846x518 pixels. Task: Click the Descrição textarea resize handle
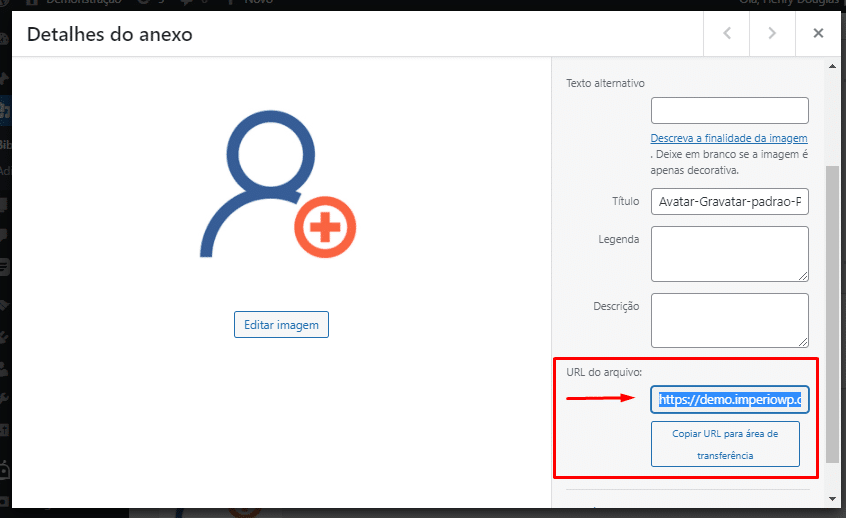click(x=803, y=342)
